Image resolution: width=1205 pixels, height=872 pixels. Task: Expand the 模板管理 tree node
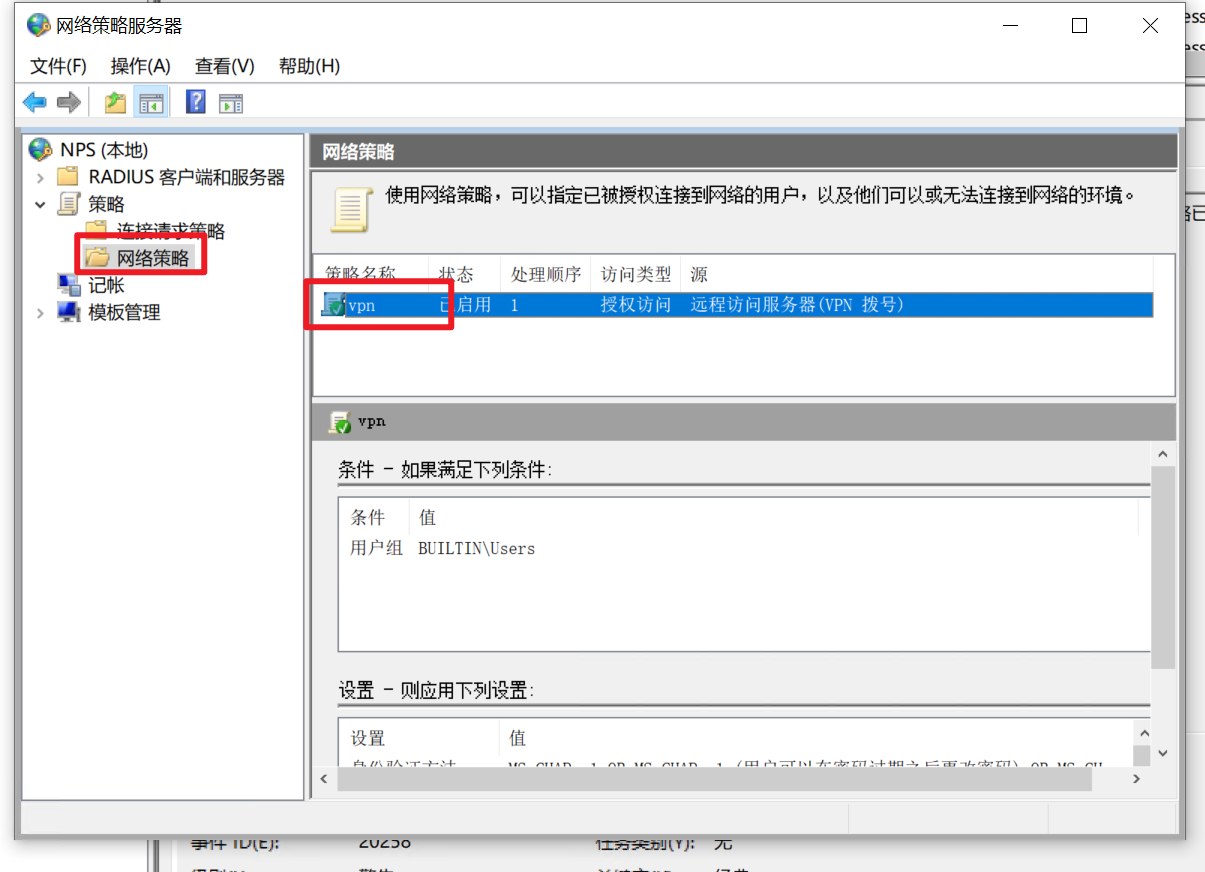click(40, 313)
